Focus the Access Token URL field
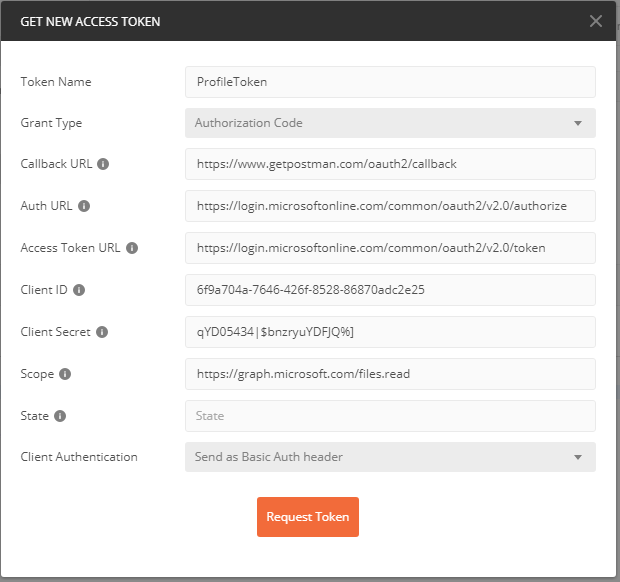Image resolution: width=620 pixels, height=582 pixels. click(390, 248)
